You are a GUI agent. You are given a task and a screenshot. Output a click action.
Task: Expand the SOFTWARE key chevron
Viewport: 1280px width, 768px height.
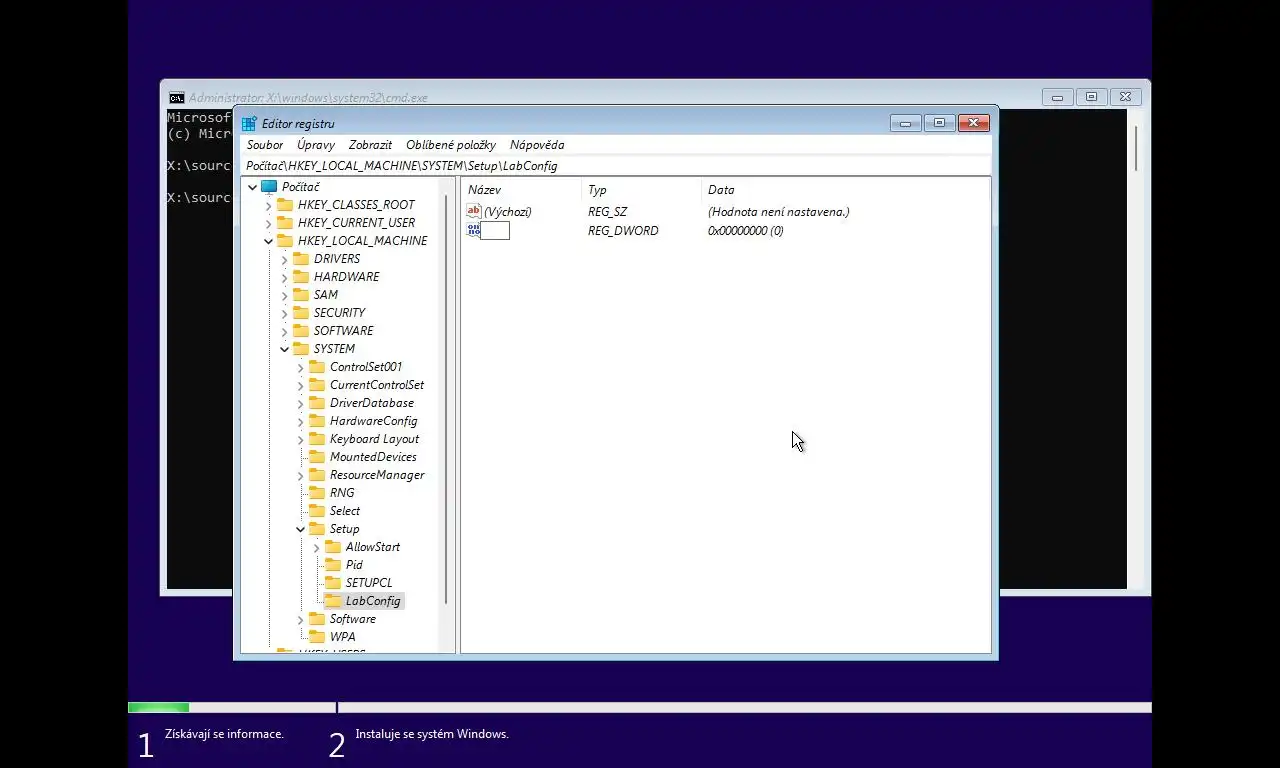point(284,331)
